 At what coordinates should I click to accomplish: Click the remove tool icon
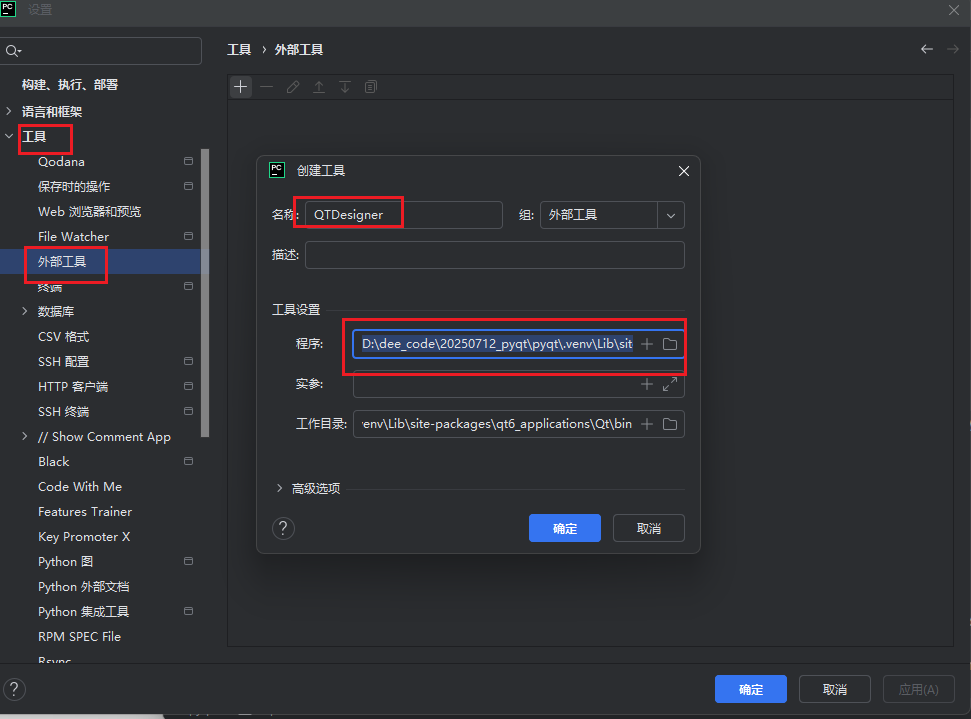click(x=266, y=87)
